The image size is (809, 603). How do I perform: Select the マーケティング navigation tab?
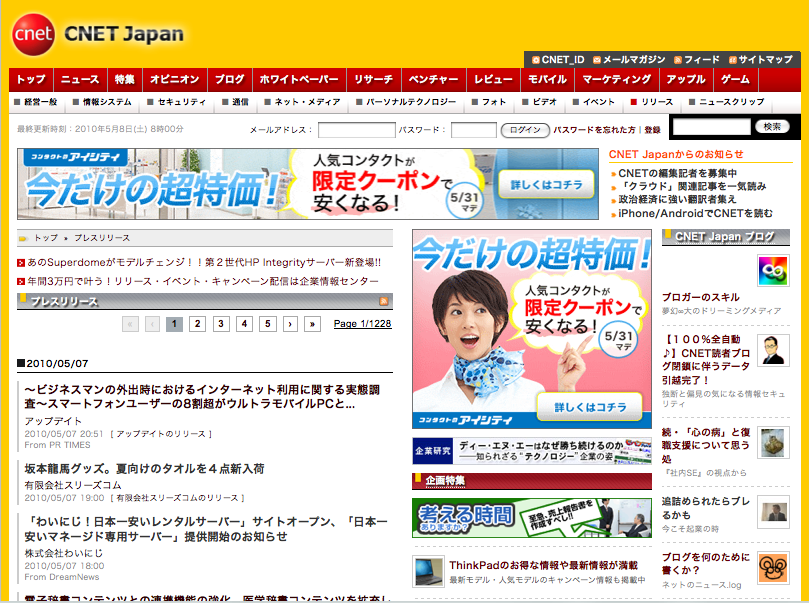[617, 79]
